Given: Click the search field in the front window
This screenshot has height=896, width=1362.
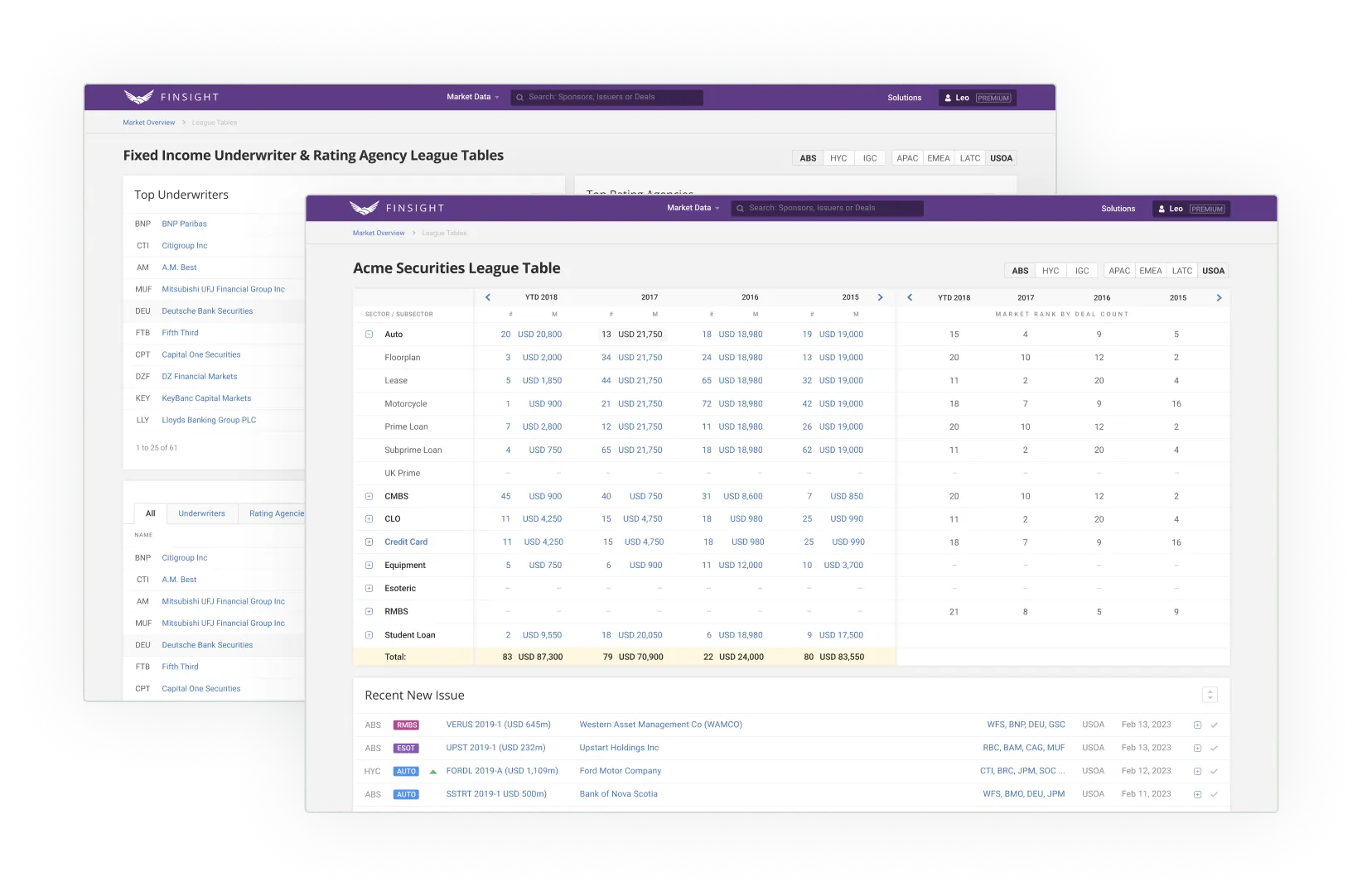Looking at the screenshot, I should tap(827, 209).
